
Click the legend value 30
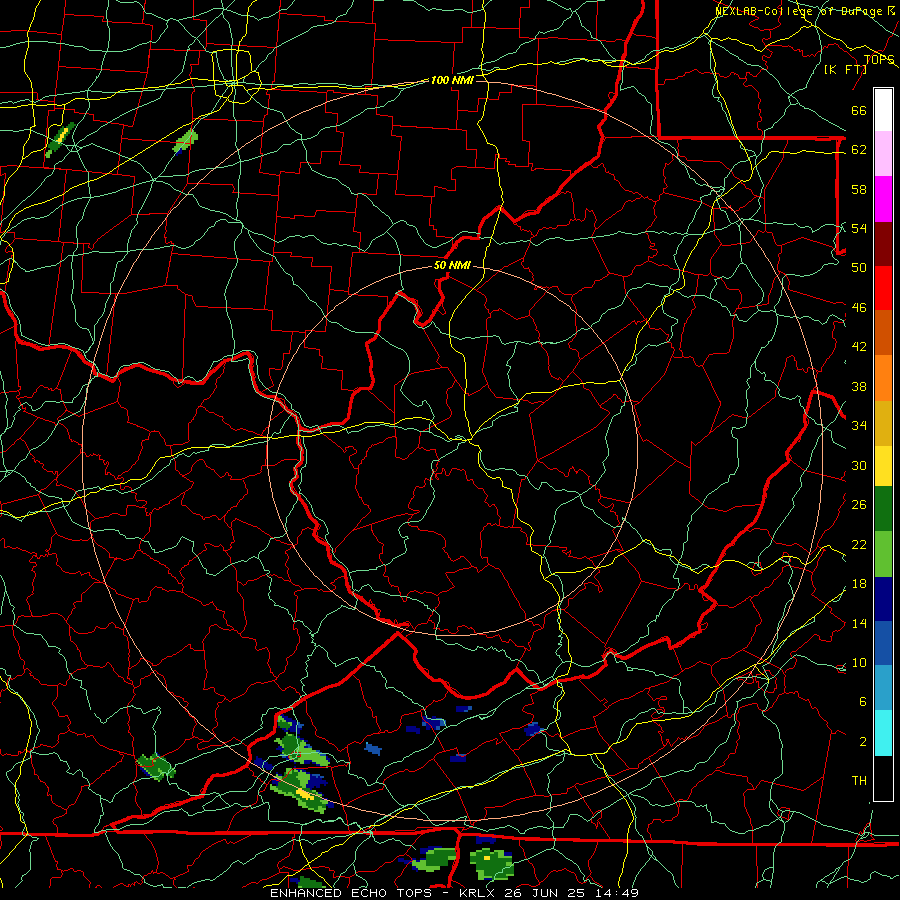pyautogui.click(x=859, y=465)
